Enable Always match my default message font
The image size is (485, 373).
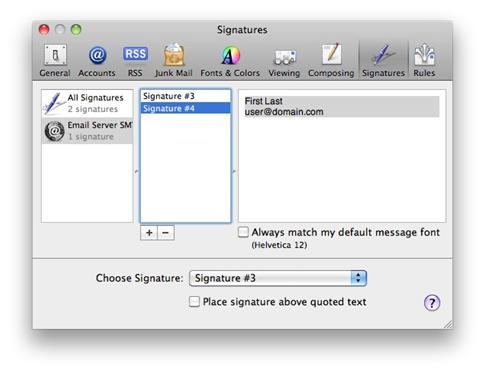[x=243, y=232]
